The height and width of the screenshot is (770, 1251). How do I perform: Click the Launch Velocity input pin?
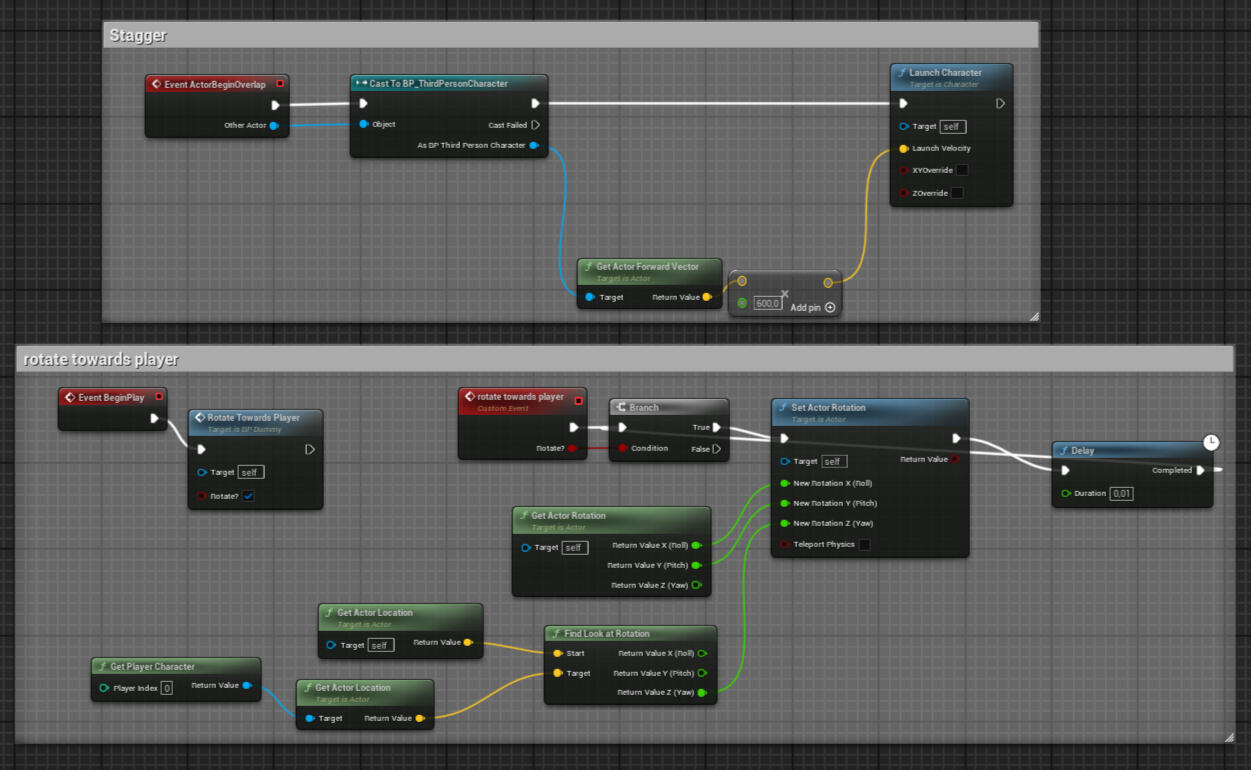[904, 148]
